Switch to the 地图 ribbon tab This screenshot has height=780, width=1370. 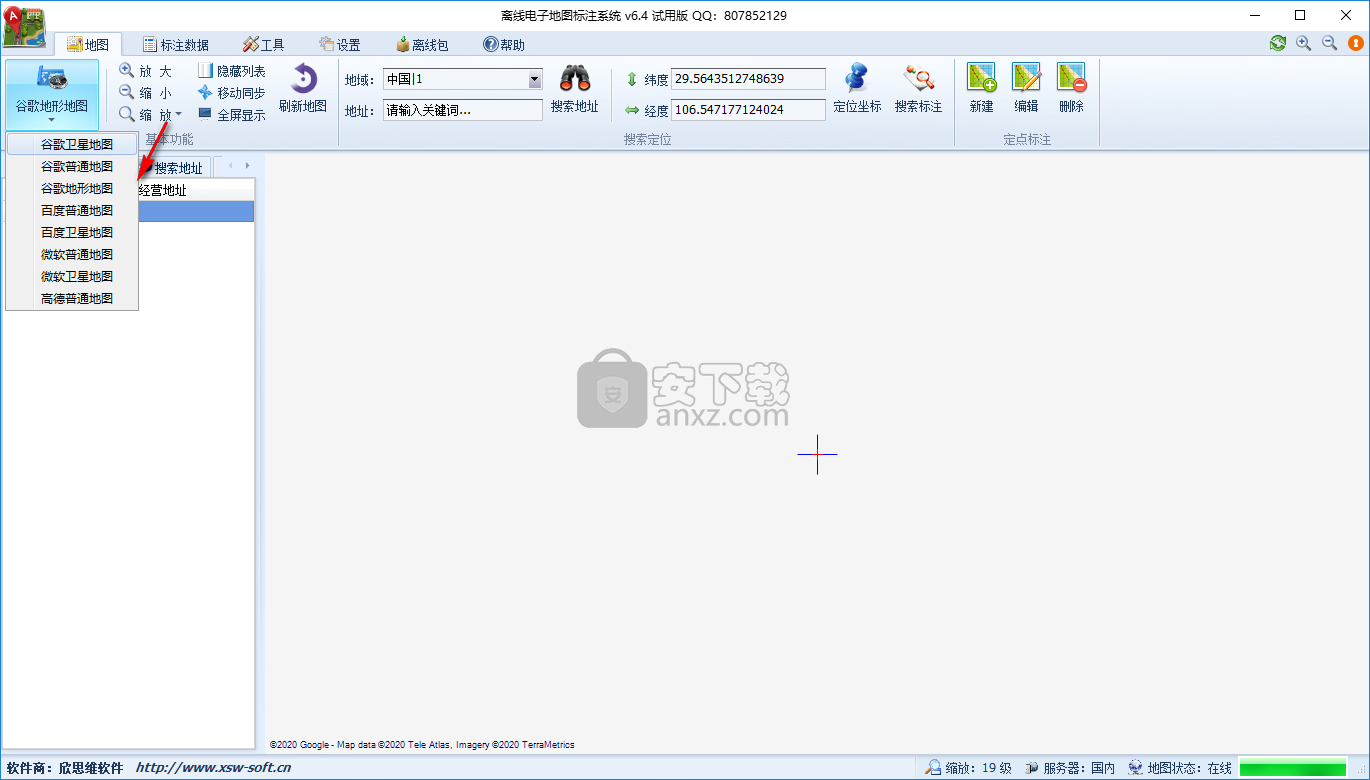[x=88, y=44]
